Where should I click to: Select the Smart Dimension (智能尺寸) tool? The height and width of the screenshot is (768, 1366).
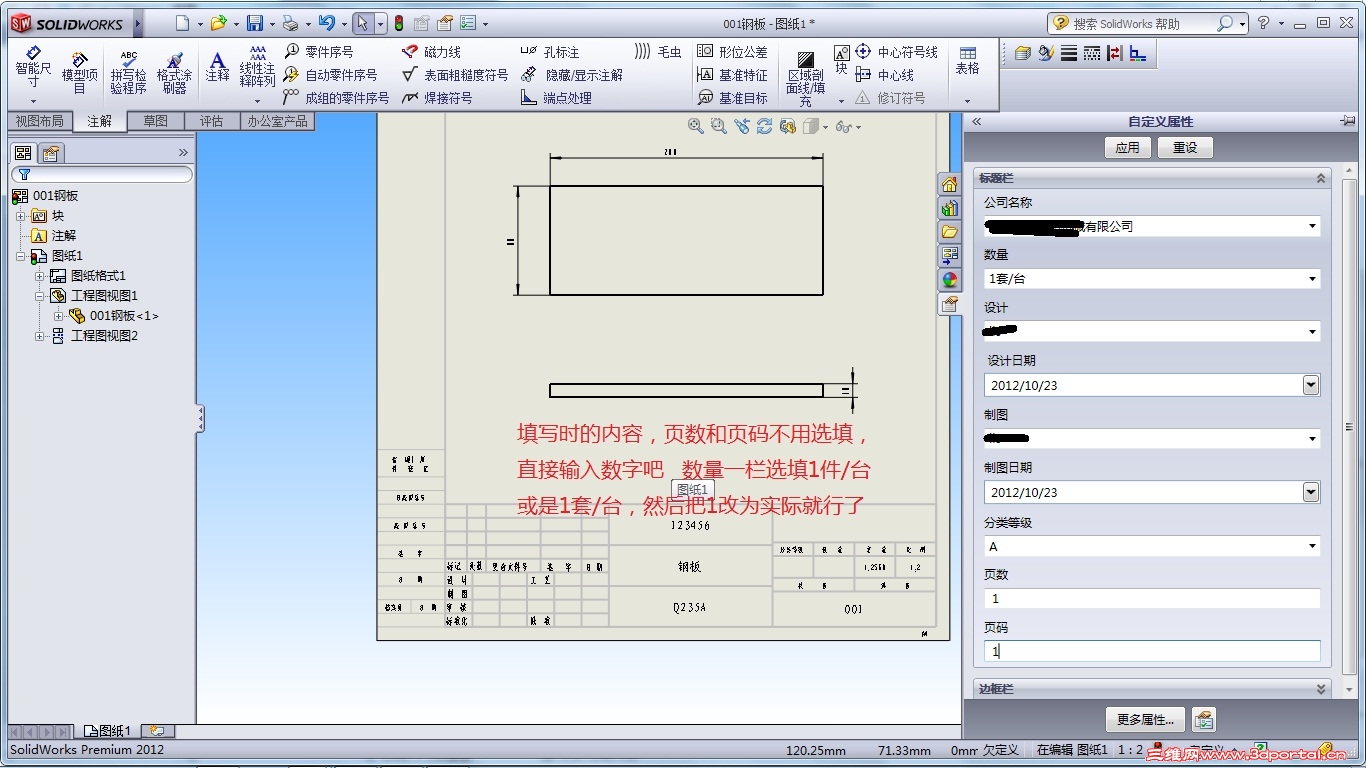[33, 68]
